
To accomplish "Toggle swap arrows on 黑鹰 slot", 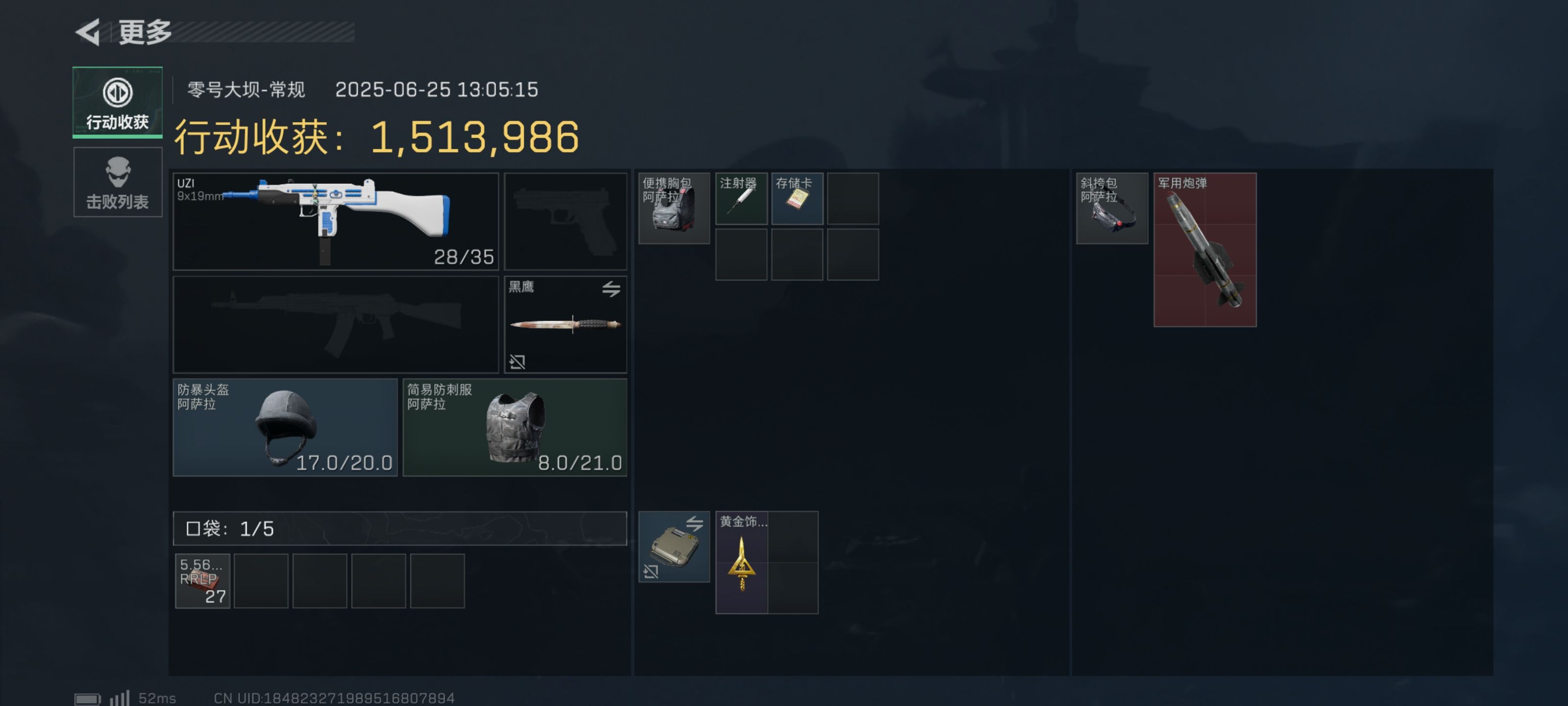I will click(611, 289).
